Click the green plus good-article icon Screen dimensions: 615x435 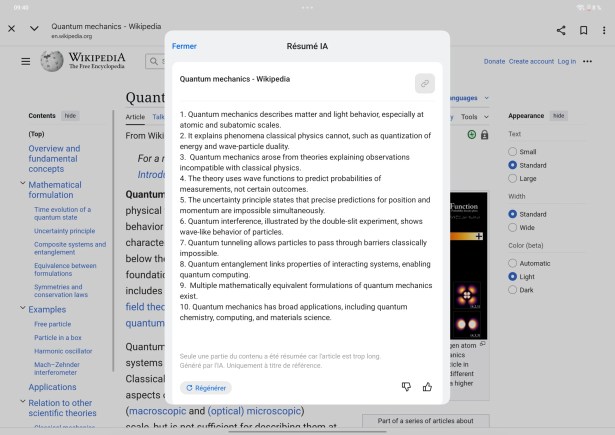click(472, 135)
